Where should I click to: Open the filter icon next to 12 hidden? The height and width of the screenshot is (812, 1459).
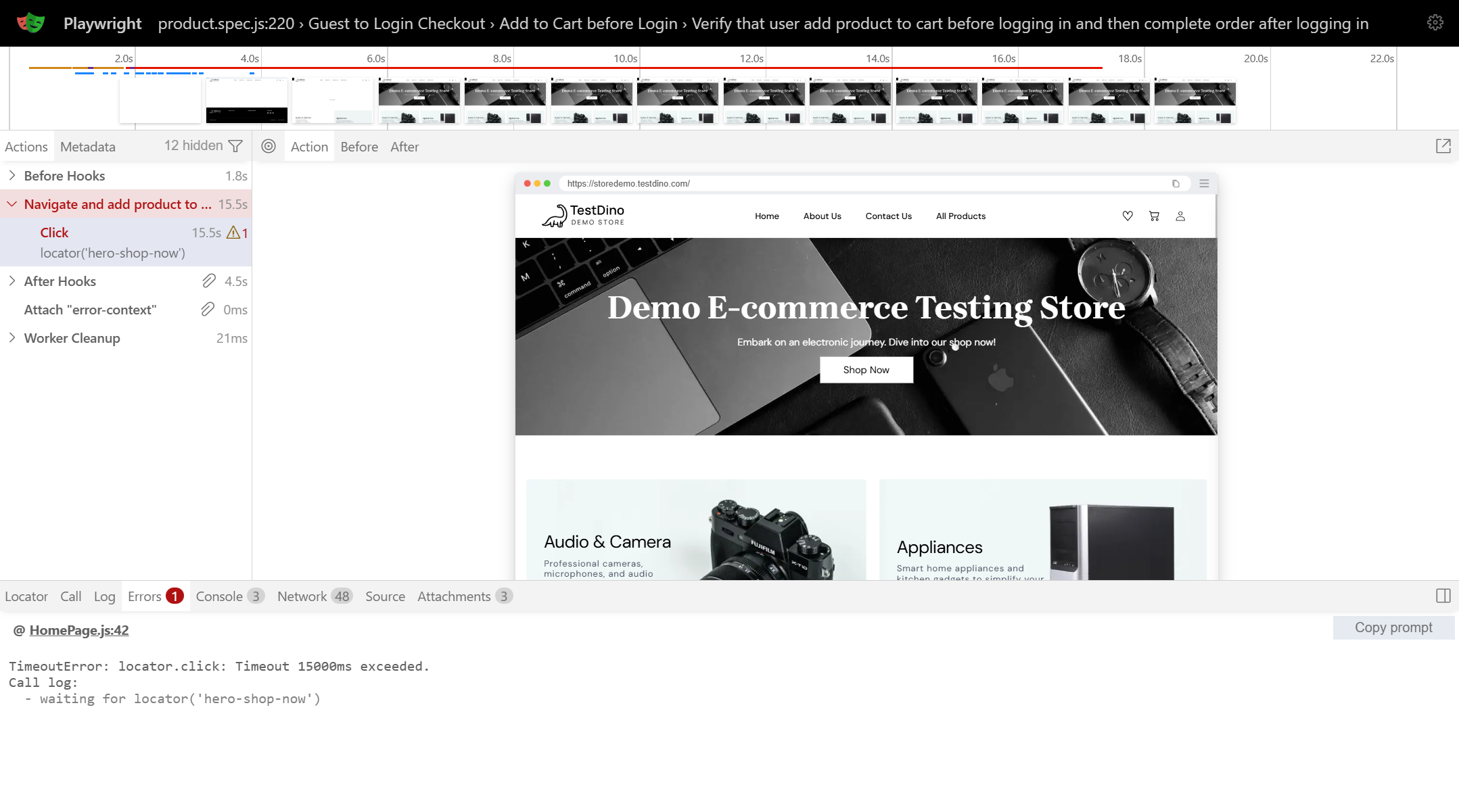[235, 145]
